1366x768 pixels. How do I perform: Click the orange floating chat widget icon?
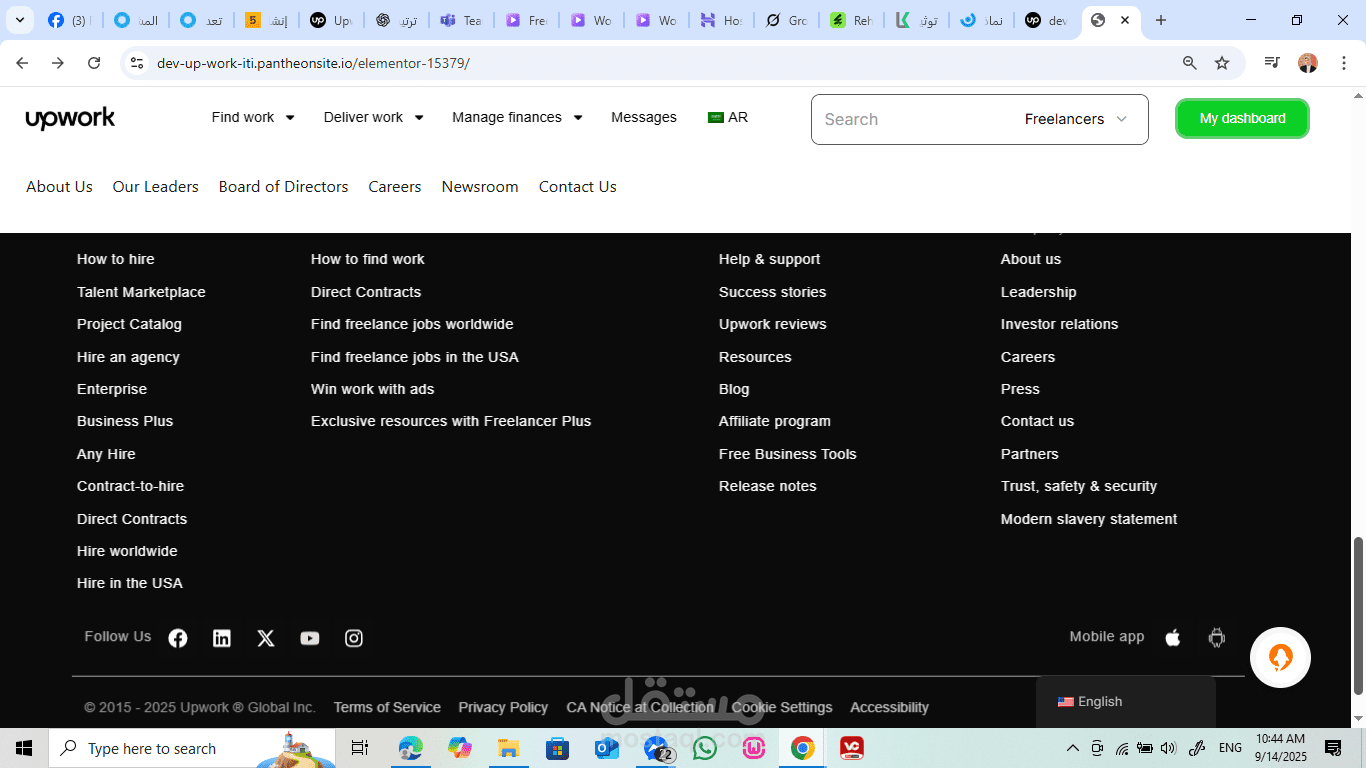tap(1281, 657)
